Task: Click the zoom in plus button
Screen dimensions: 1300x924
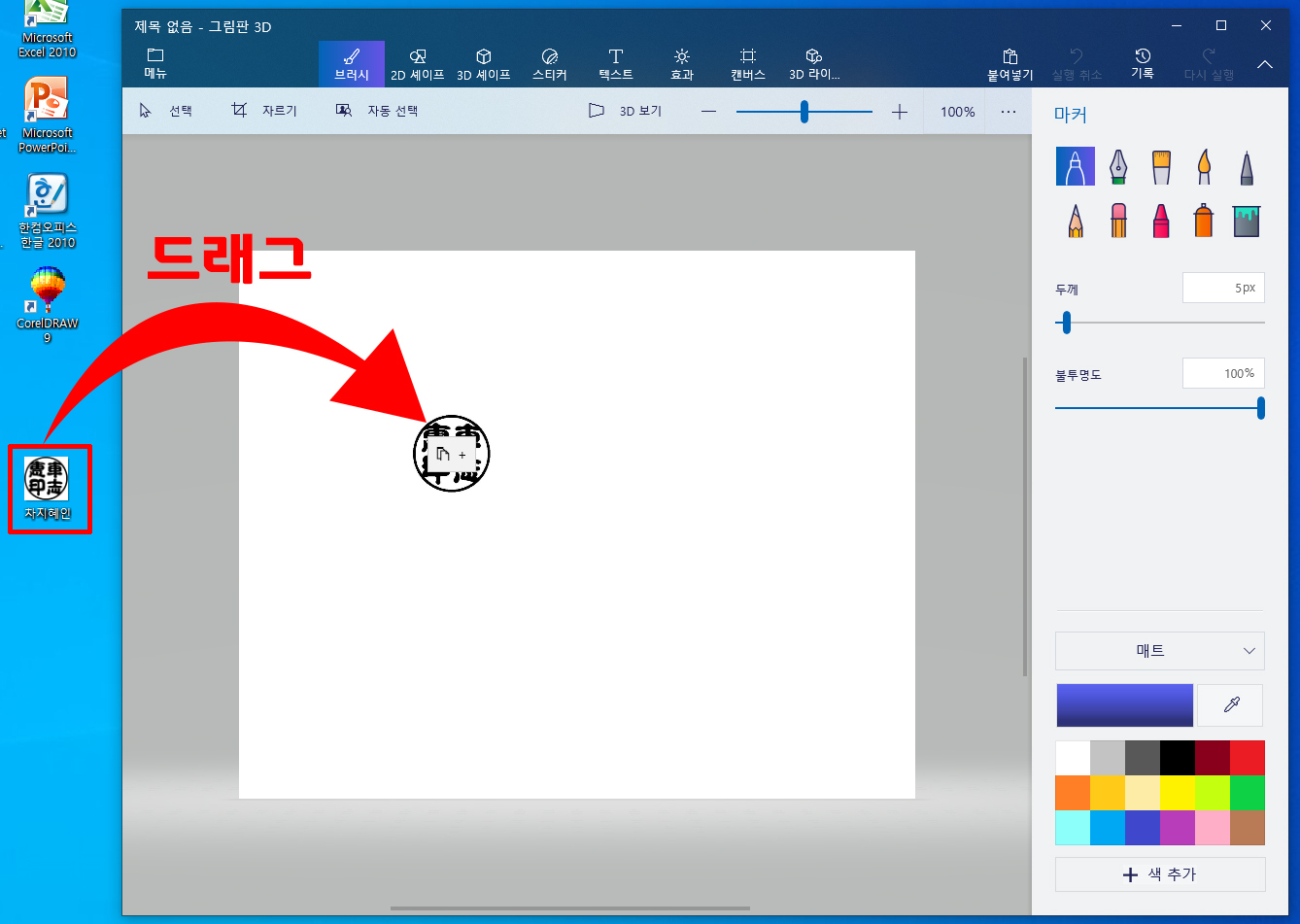Action: [x=900, y=112]
